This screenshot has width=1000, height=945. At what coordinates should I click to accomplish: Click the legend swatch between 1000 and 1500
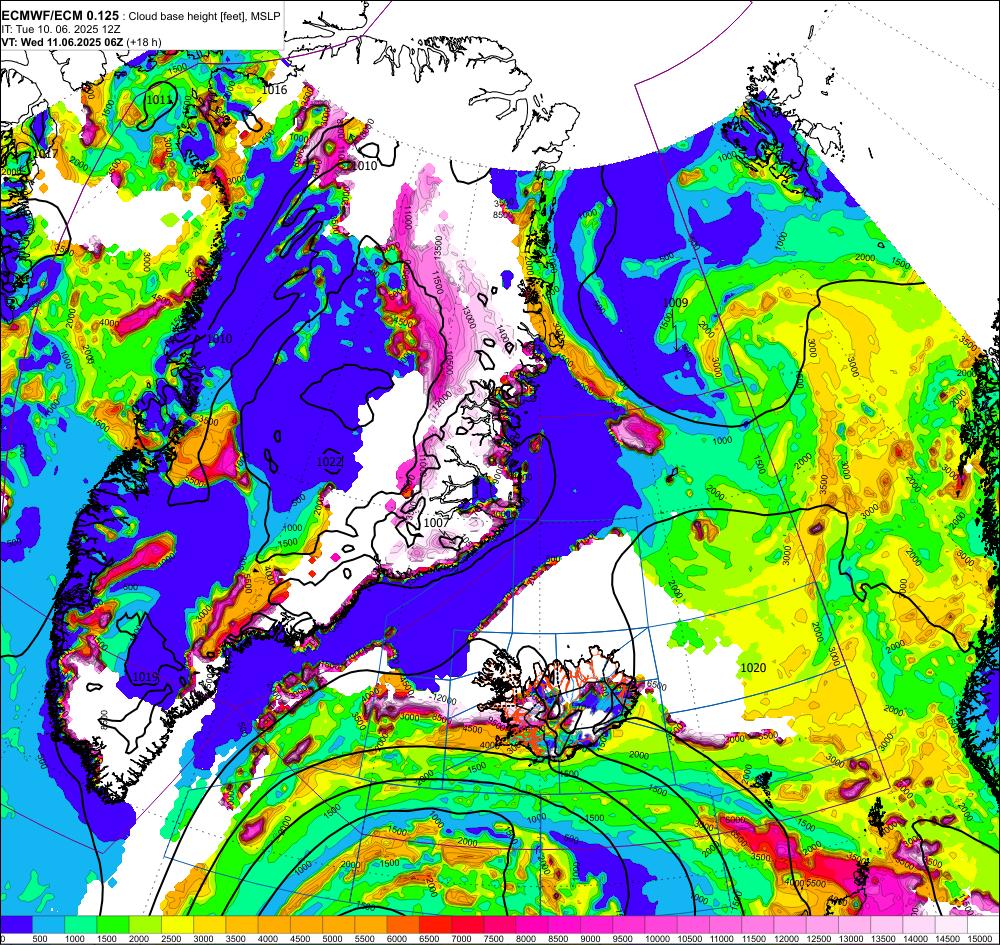[x=81, y=925]
